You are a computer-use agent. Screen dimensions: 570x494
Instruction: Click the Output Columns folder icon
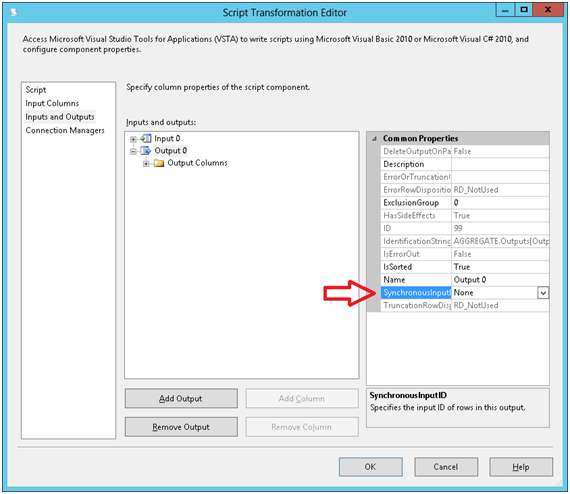tap(159, 163)
